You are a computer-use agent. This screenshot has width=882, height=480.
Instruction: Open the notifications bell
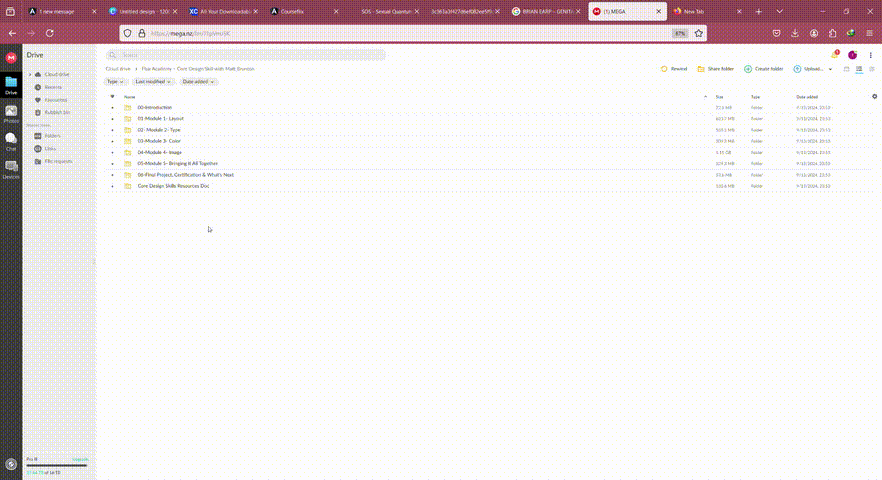coord(835,55)
